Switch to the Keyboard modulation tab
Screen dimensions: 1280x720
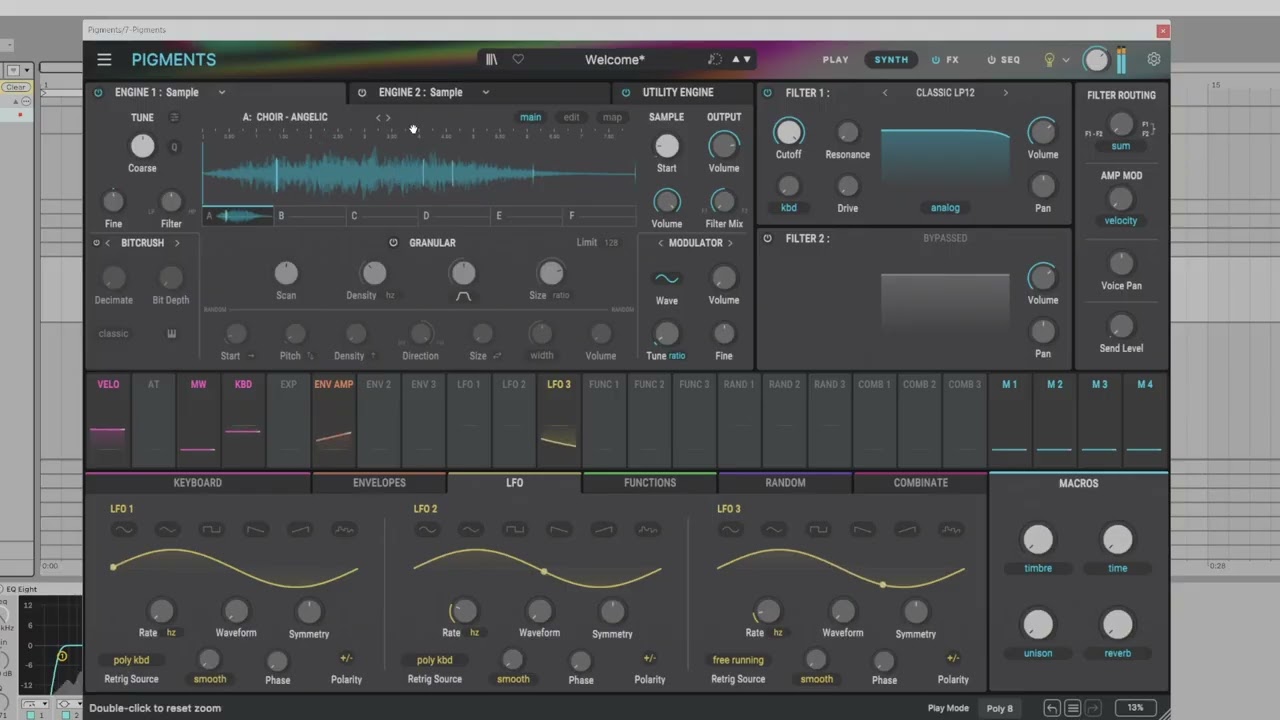pos(198,483)
